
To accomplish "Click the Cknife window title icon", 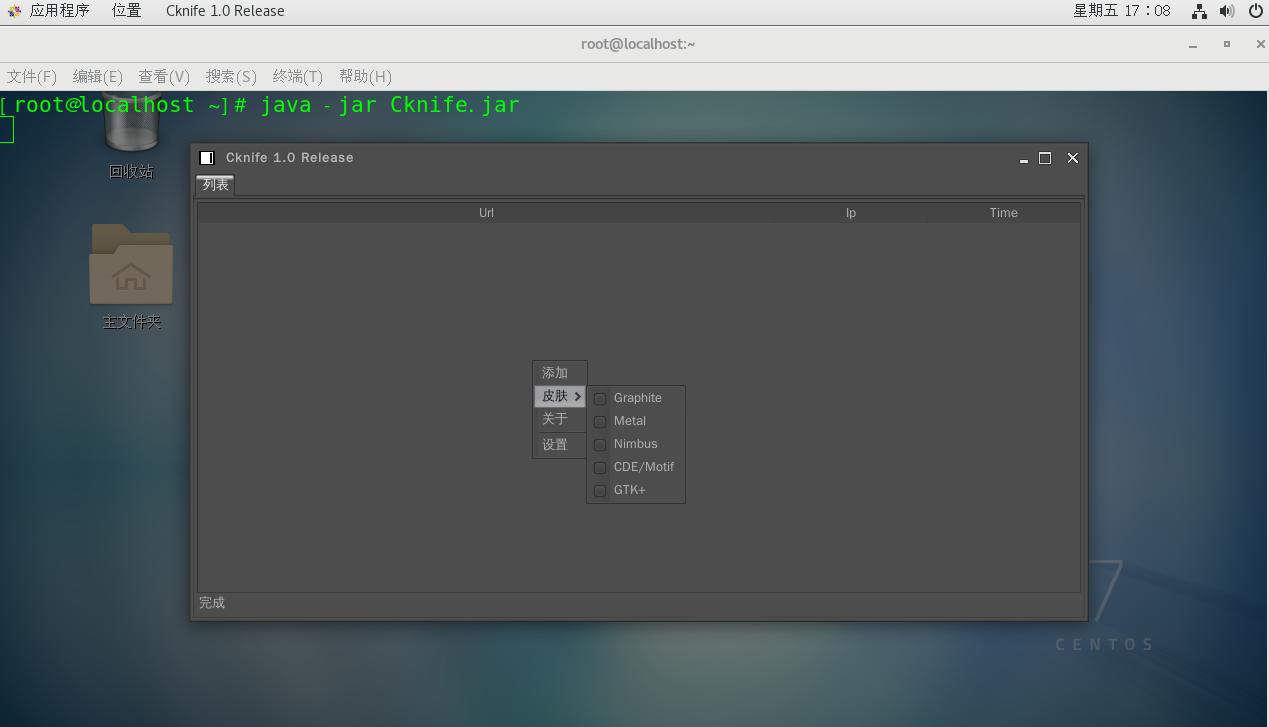I will [207, 158].
